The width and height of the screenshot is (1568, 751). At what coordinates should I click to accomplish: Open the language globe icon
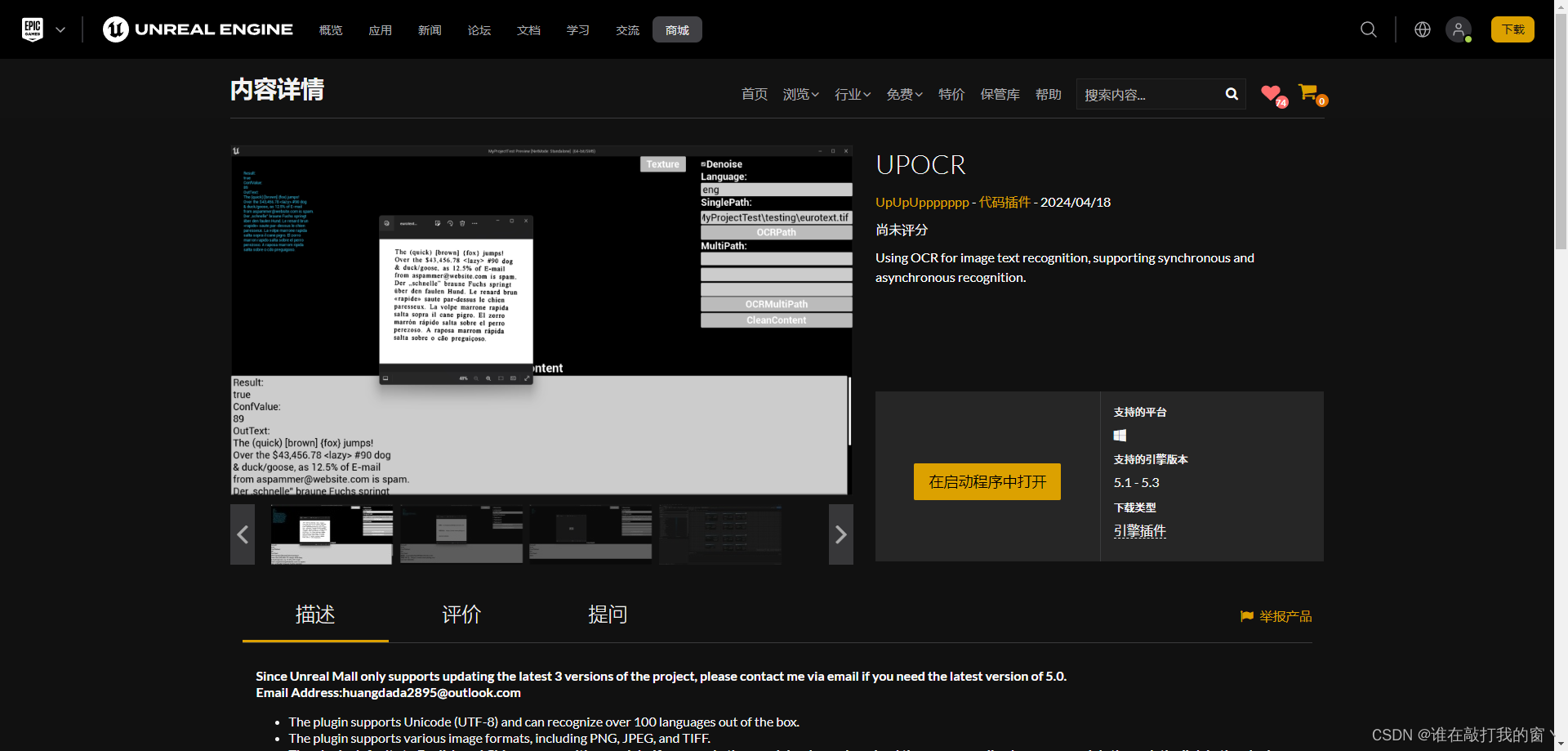coord(1423,29)
